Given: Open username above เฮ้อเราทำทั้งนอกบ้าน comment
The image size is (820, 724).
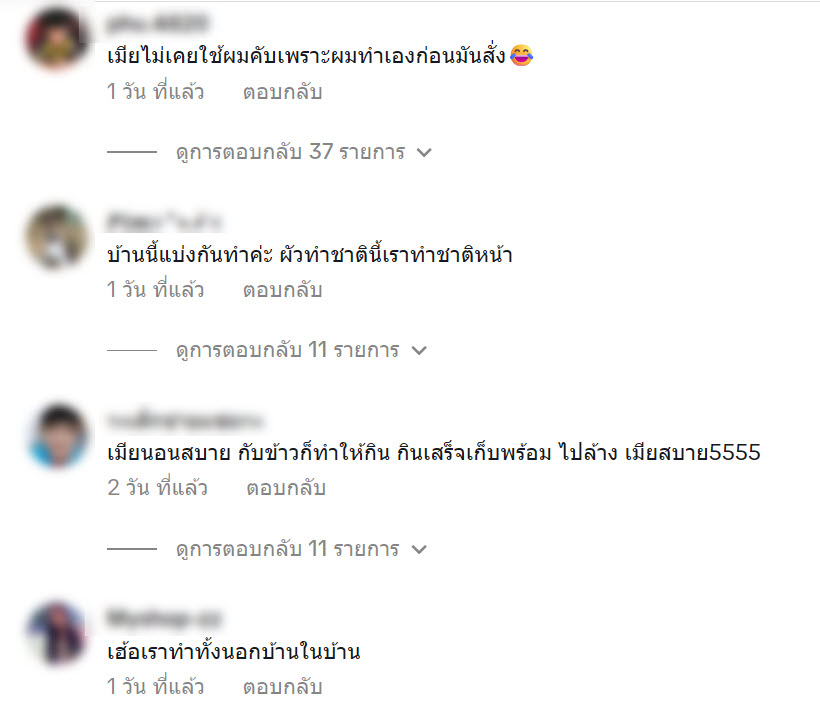Looking at the screenshot, I should tap(164, 618).
